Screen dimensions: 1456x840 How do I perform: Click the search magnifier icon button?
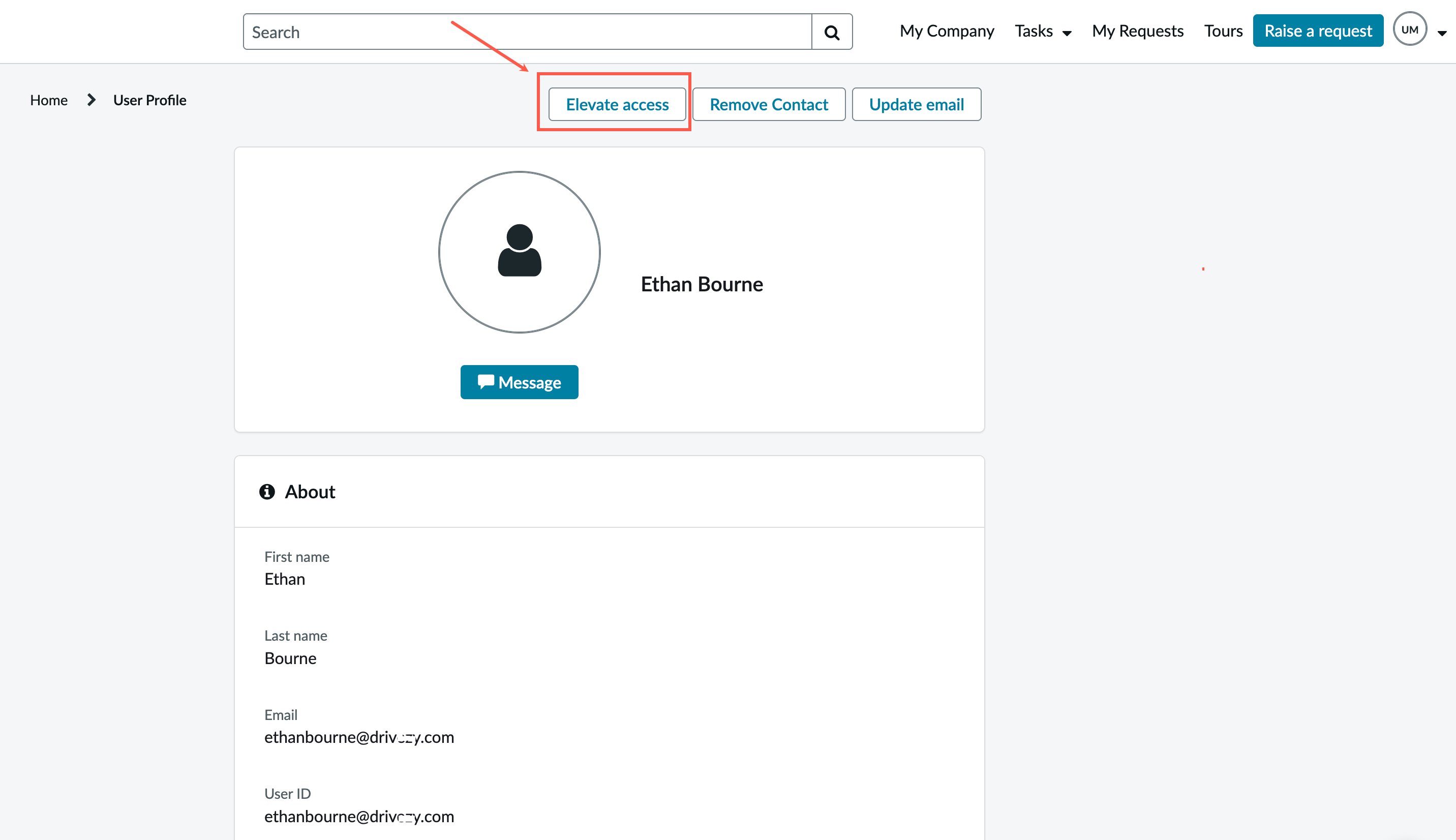832,32
